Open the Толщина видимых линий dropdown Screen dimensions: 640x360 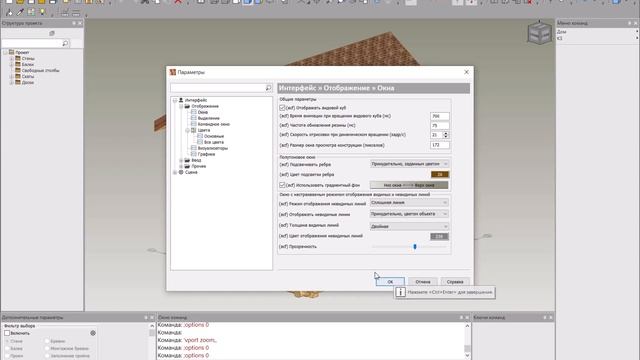pos(409,226)
